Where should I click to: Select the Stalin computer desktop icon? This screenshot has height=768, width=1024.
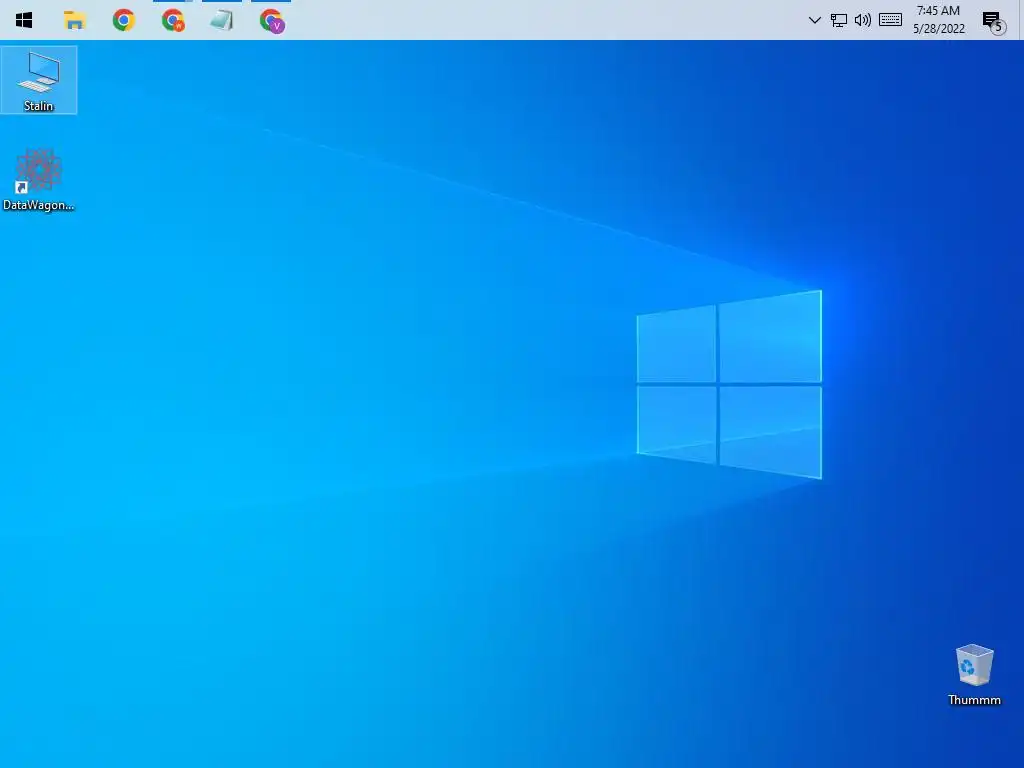pyautogui.click(x=39, y=80)
